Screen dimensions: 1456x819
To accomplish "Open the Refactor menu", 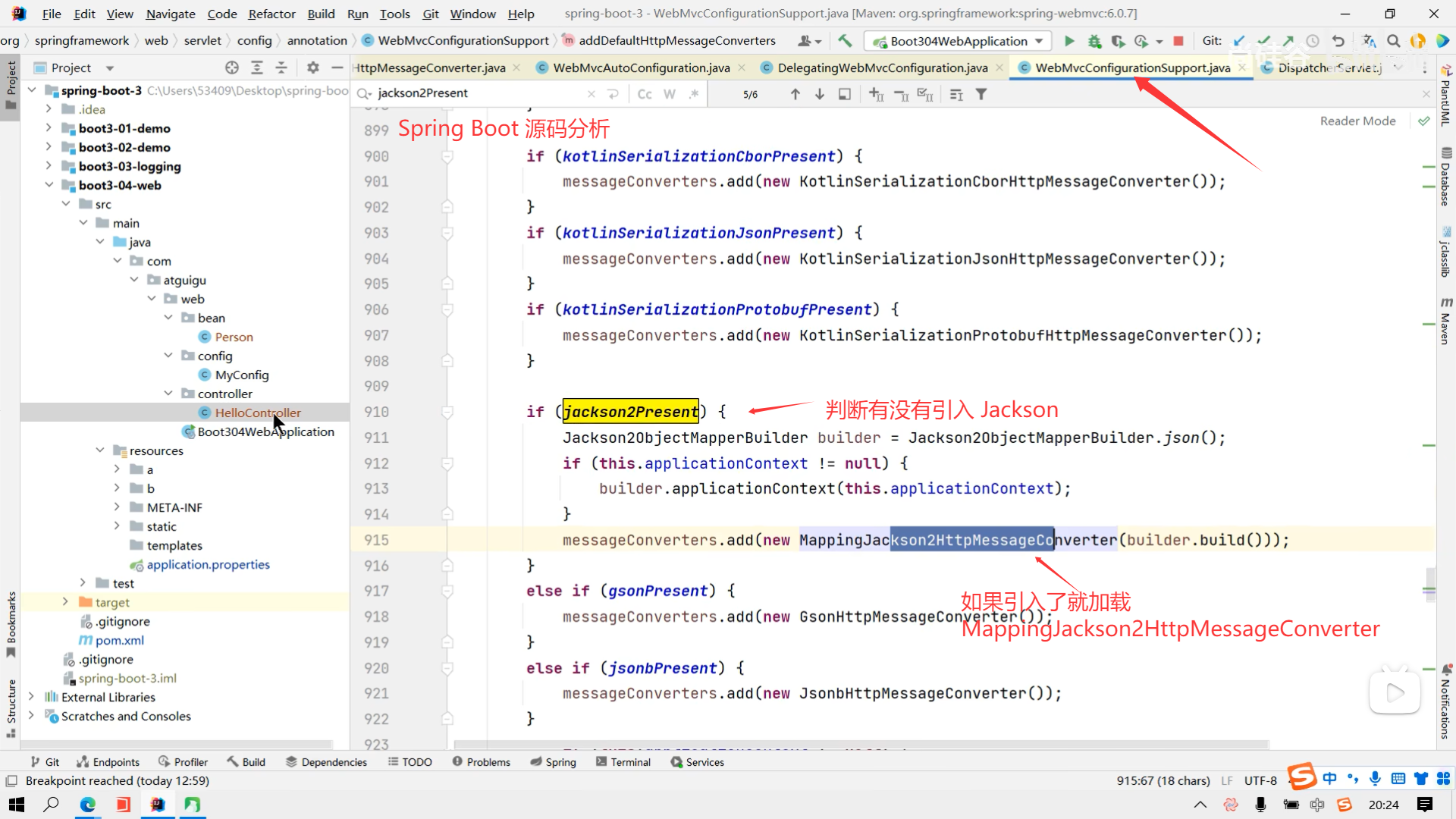I will 271,14.
